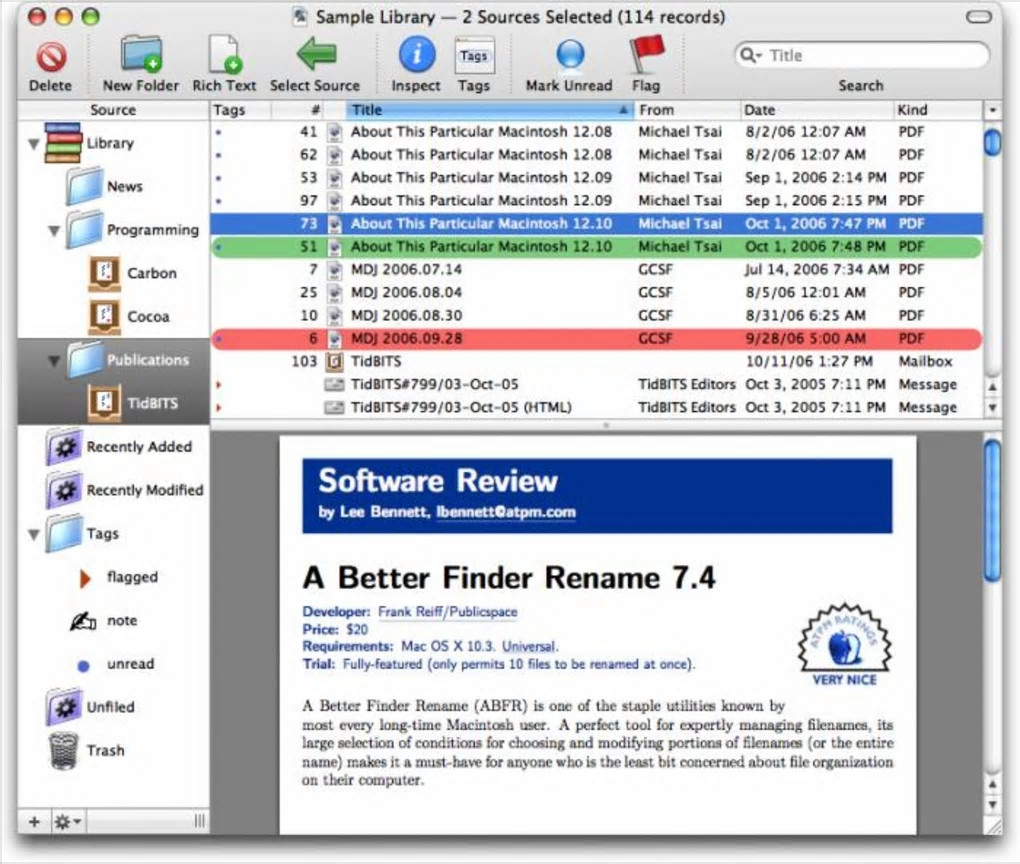Click TidBITS mailbox icon in record list

point(334,361)
